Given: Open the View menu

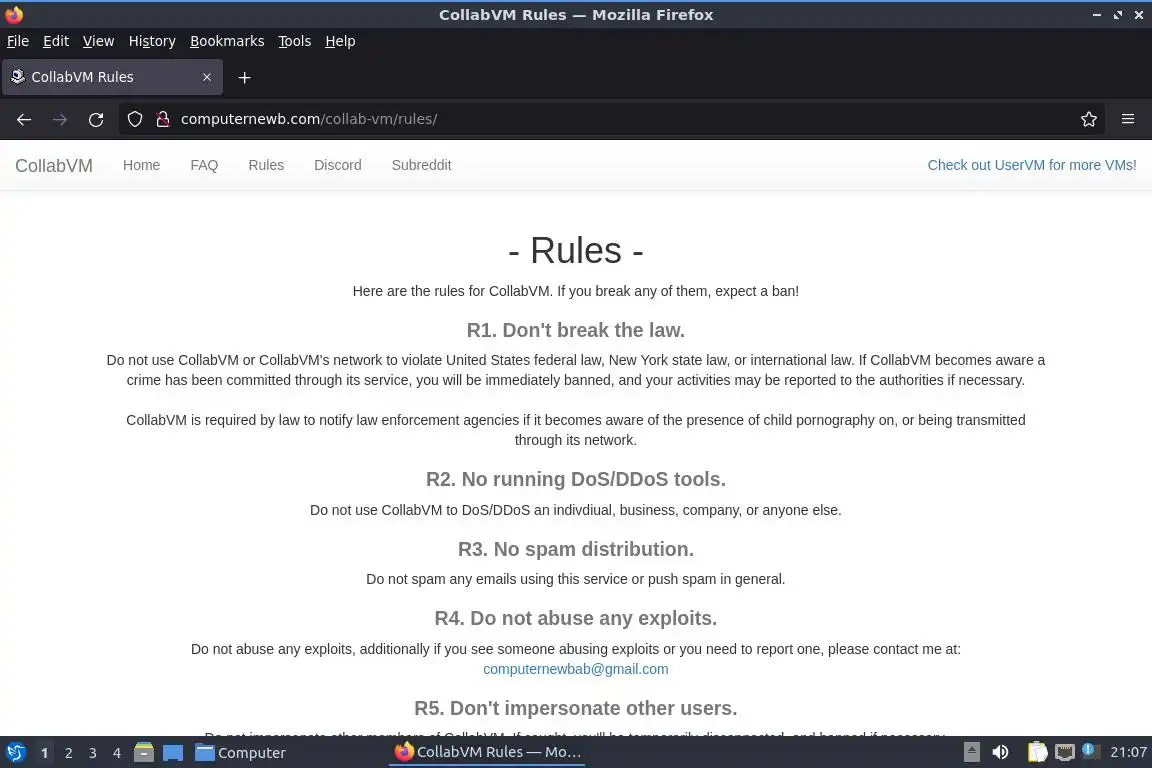Looking at the screenshot, I should (x=98, y=41).
